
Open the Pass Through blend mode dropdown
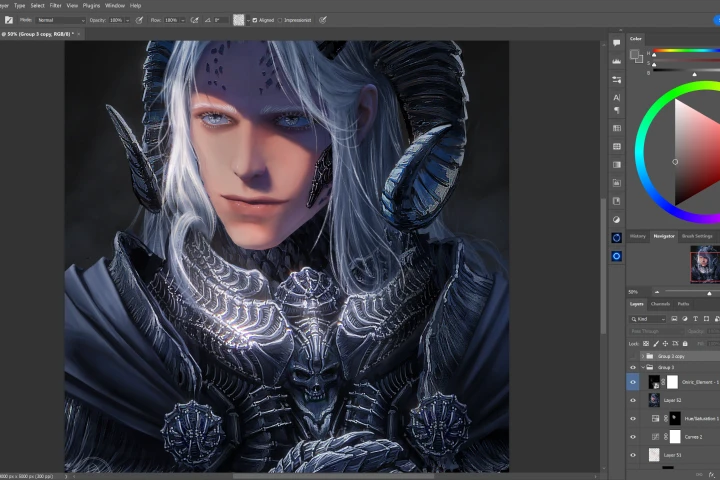656,331
